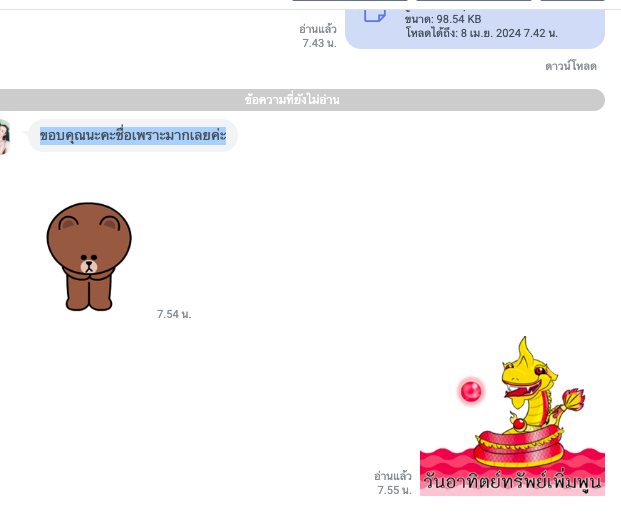Open the yellow dragon sticker วันอาทิตย์ทรัพย์เพิ่มพูน
The height and width of the screenshot is (527, 621).
[x=512, y=416]
